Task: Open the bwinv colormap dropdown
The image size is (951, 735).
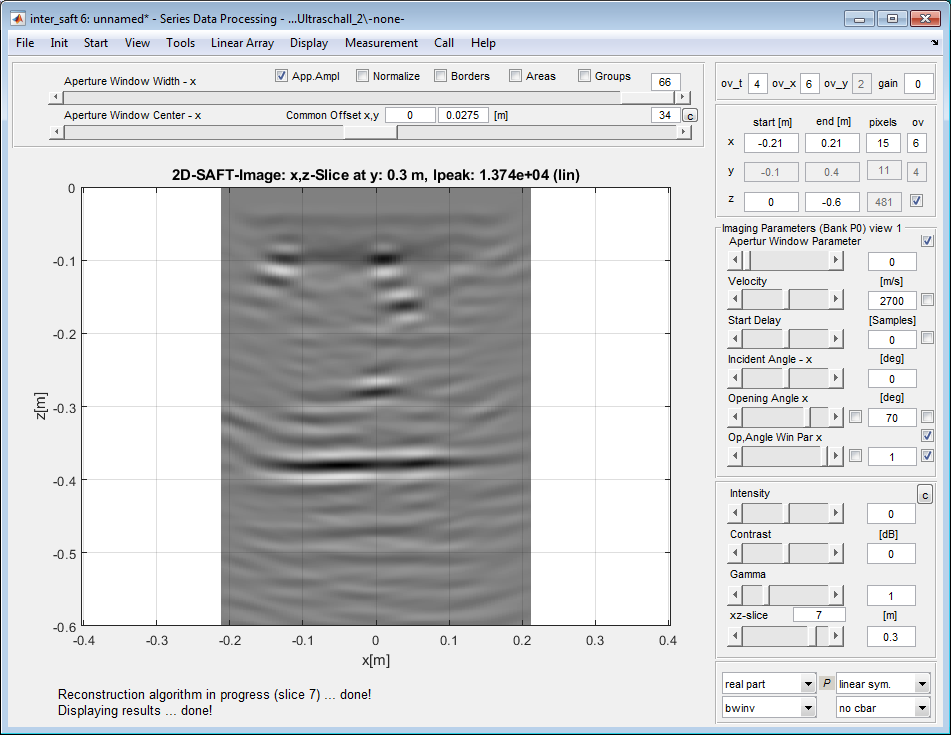Action: coord(768,708)
